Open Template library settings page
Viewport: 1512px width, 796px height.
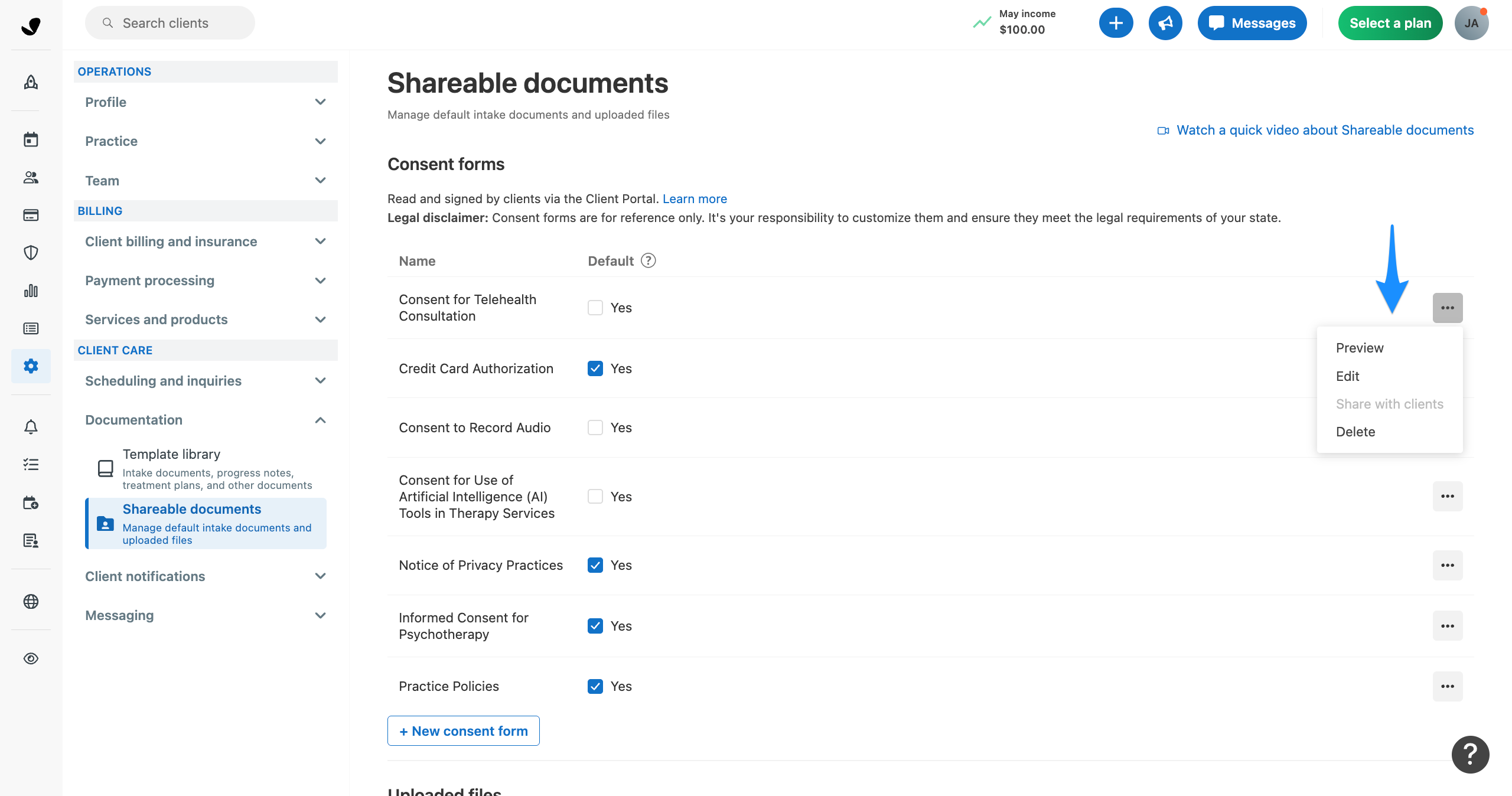click(206, 469)
